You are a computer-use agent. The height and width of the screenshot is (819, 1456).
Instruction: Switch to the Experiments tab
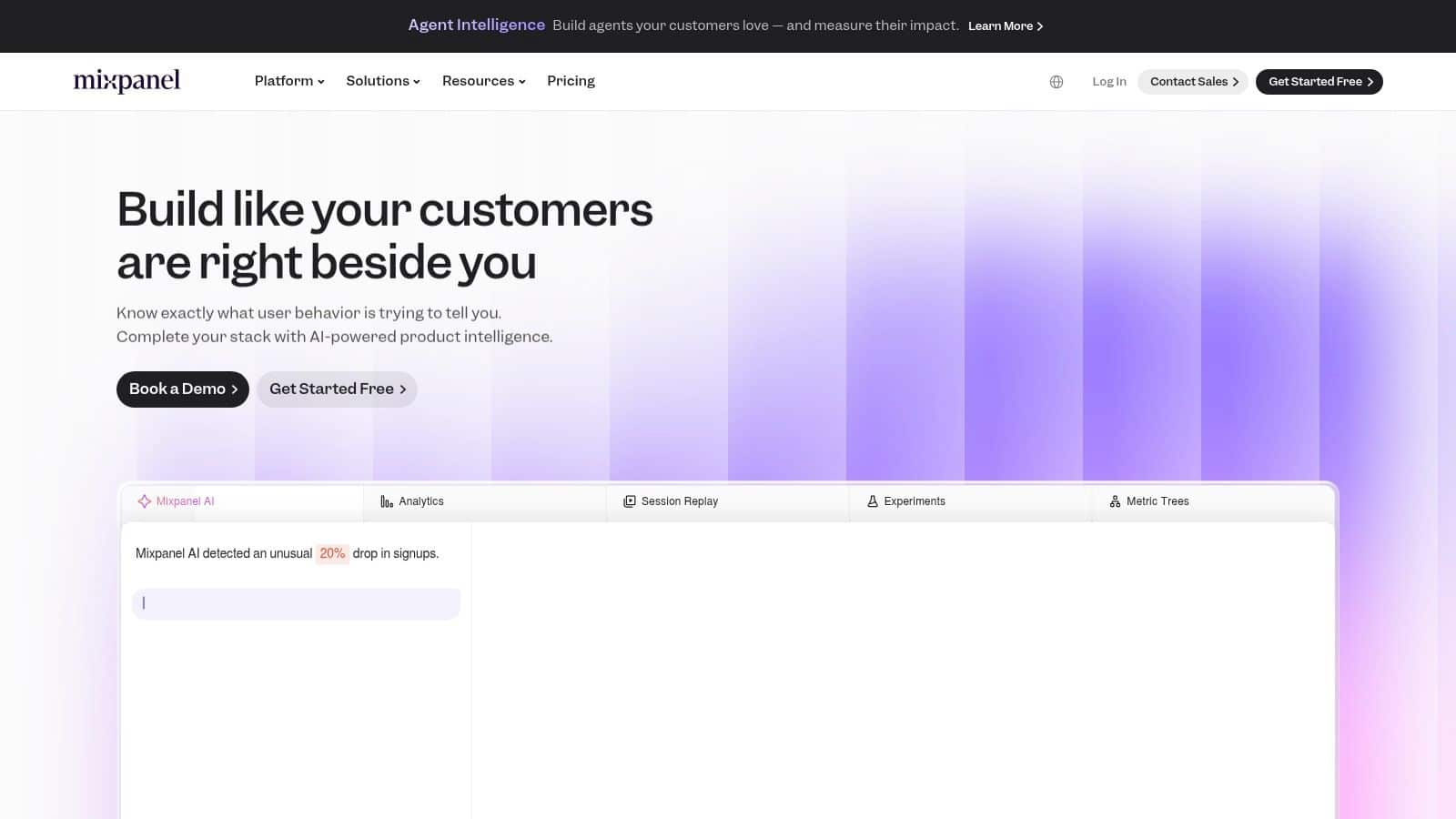point(971,501)
